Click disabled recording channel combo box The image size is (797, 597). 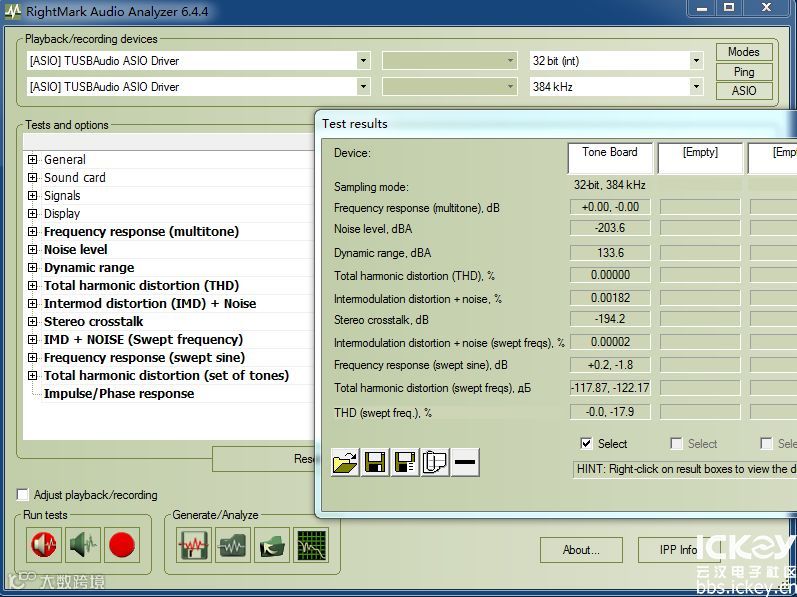(x=449, y=86)
